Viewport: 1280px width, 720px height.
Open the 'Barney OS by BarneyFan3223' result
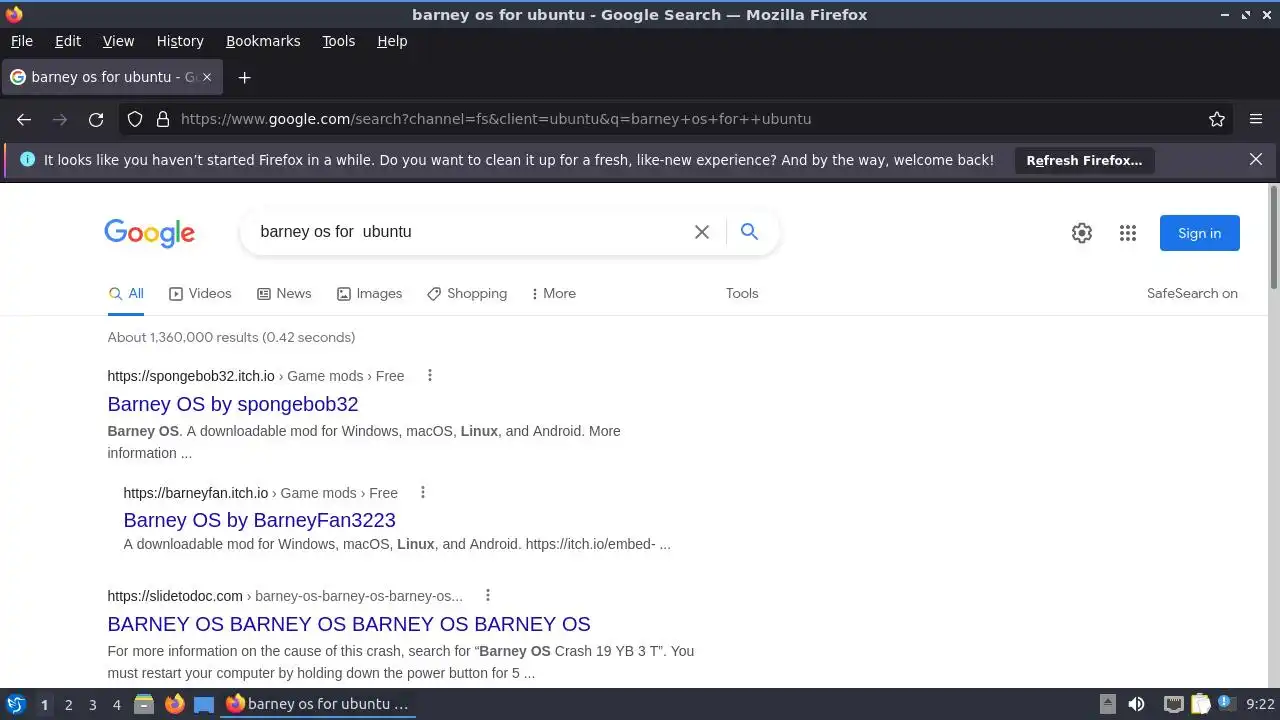(x=260, y=520)
